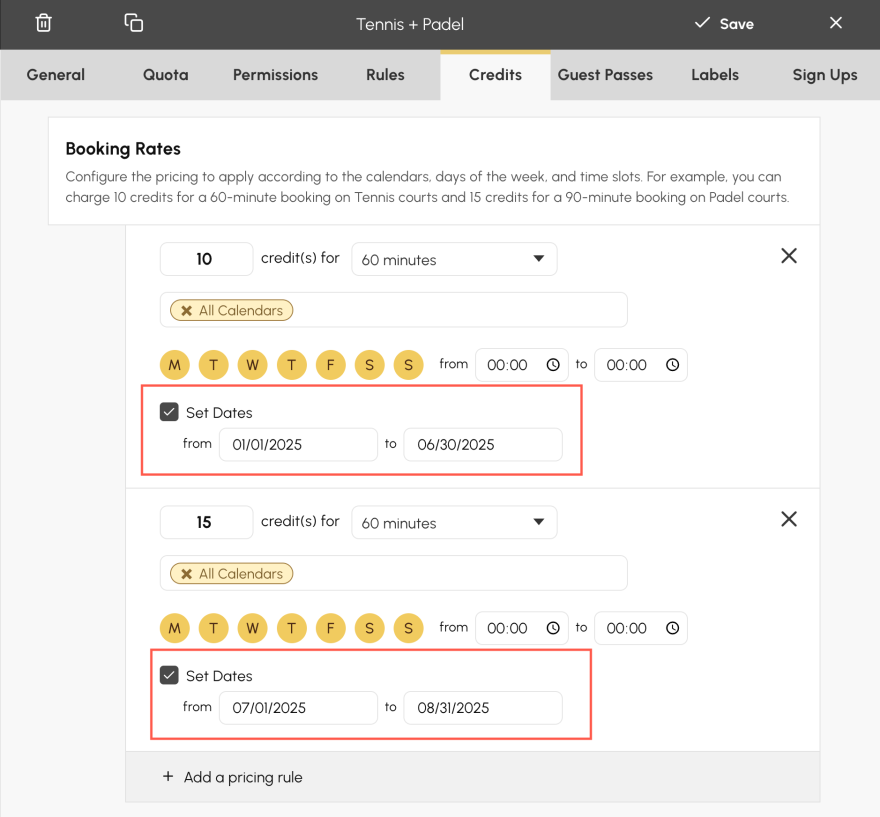Remove the 15-credit pricing rule
880x817 pixels.
(789, 519)
